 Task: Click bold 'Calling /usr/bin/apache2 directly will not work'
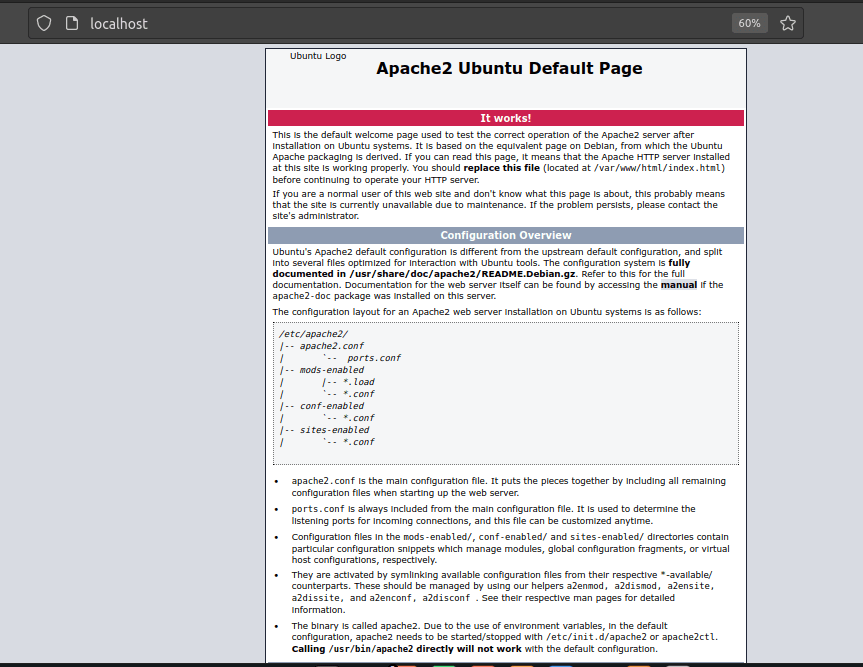(407, 649)
